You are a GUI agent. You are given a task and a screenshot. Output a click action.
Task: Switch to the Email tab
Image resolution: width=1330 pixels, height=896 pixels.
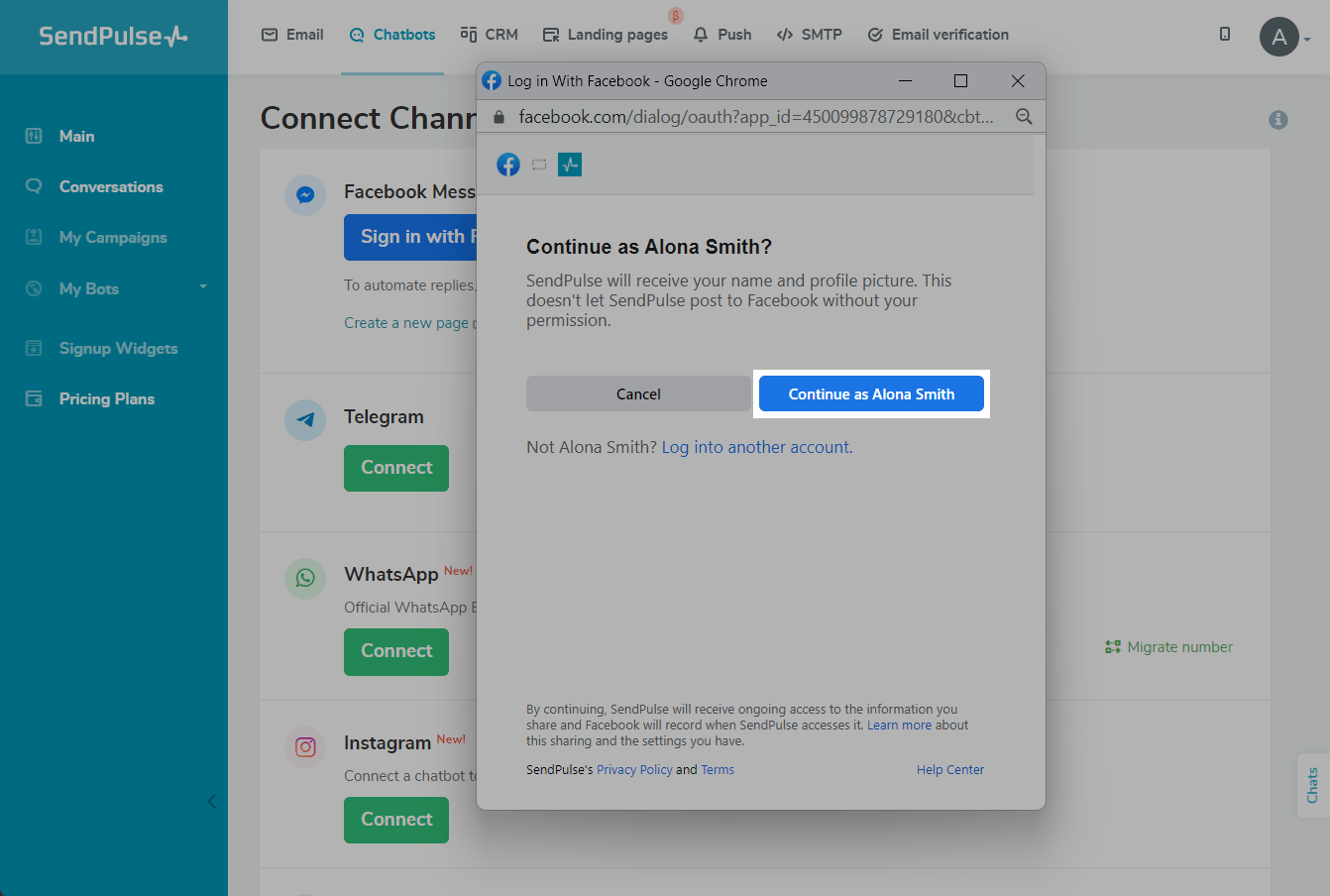292,35
